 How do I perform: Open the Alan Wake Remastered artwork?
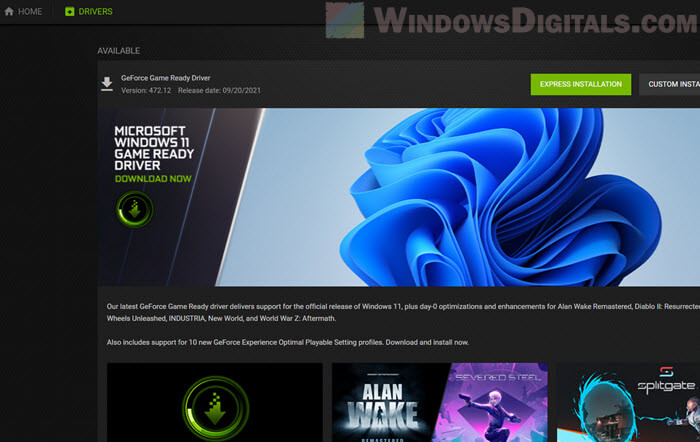coord(387,402)
